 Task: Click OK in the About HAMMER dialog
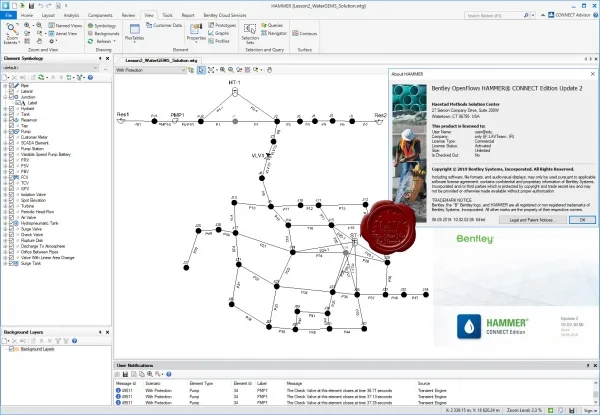coord(582,220)
